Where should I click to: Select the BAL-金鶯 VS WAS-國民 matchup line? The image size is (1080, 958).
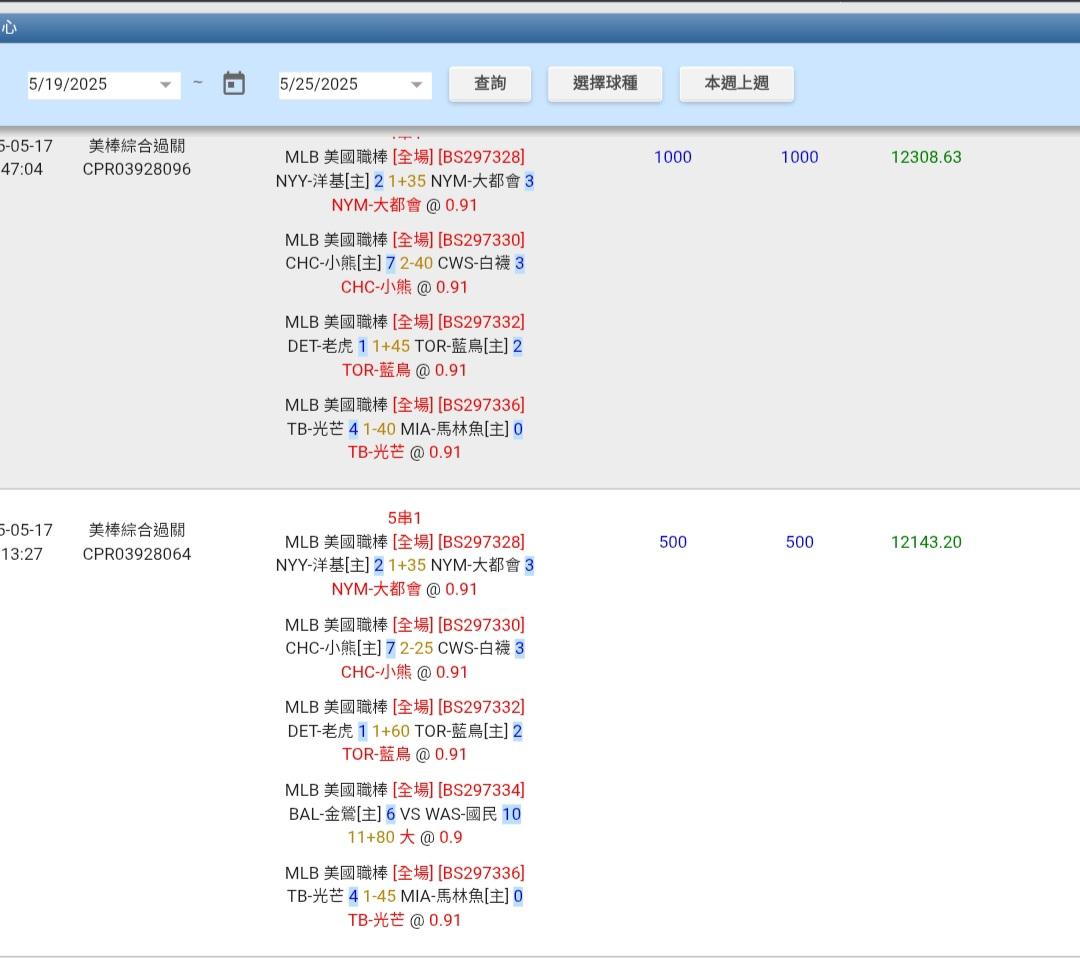[405, 814]
